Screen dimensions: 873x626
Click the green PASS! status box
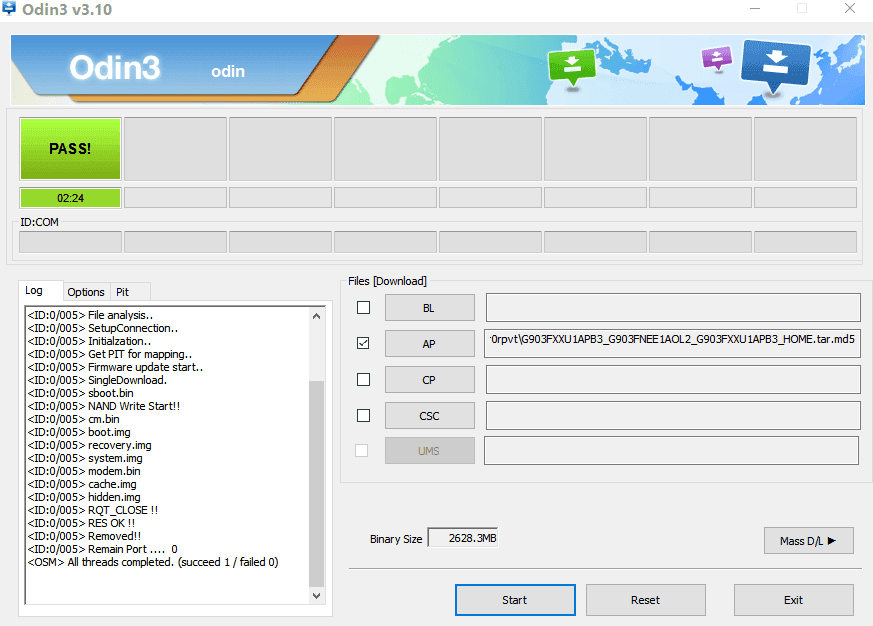[70, 149]
